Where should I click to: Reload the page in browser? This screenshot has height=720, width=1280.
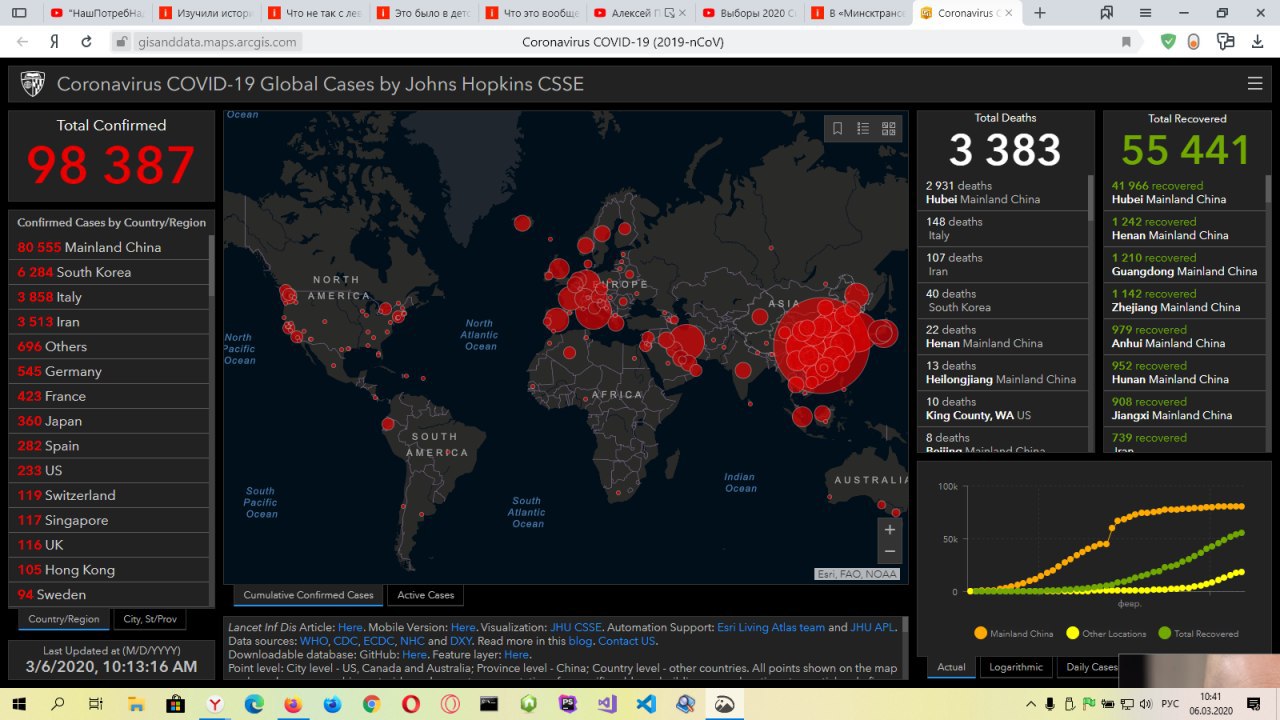86,42
